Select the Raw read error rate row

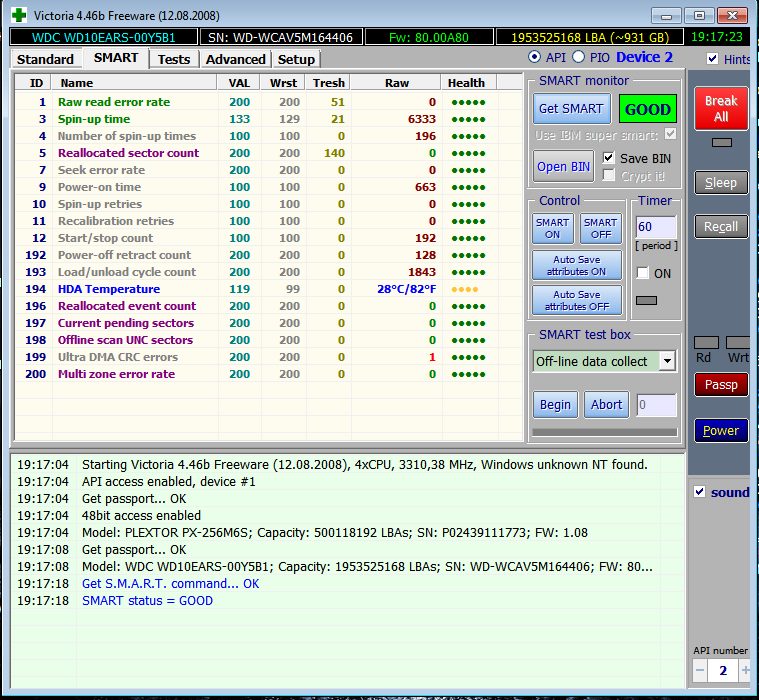(269, 102)
